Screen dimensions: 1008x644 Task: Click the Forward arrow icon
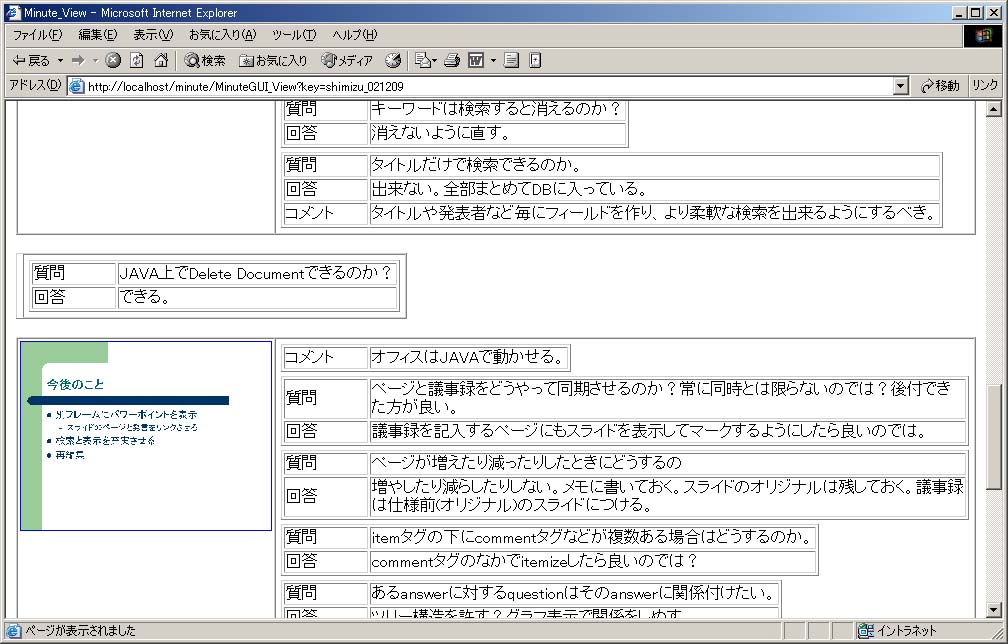[x=78, y=60]
